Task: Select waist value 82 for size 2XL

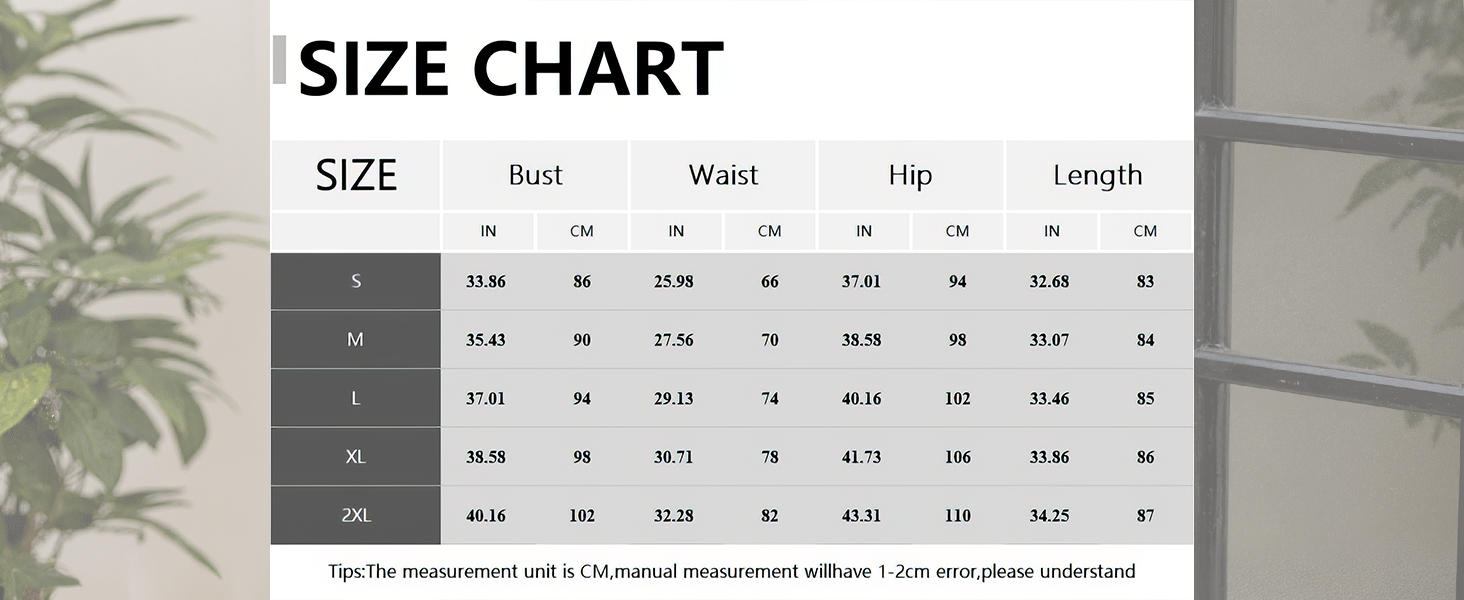Action: [x=769, y=516]
